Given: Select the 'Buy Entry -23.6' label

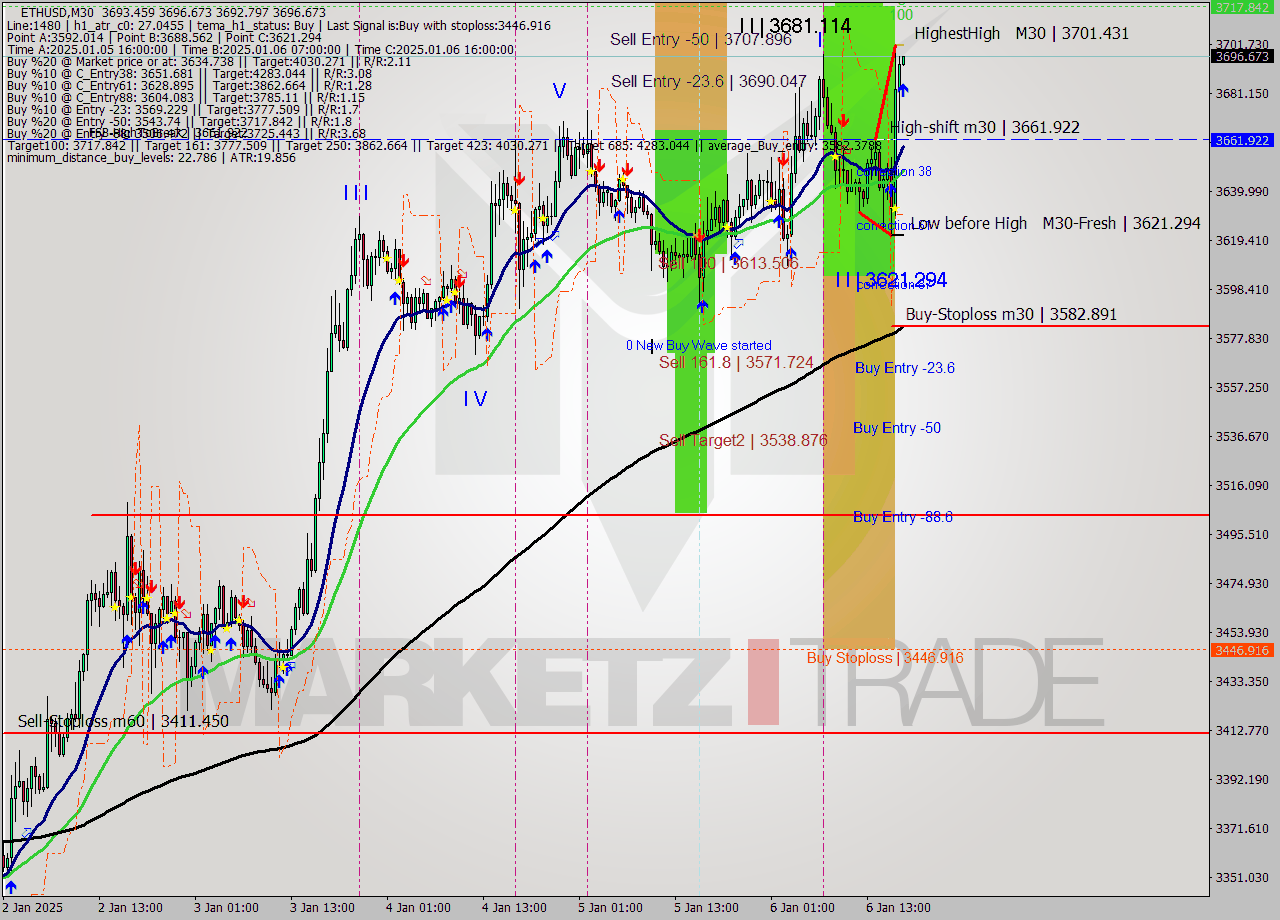Looking at the screenshot, I should click(904, 368).
